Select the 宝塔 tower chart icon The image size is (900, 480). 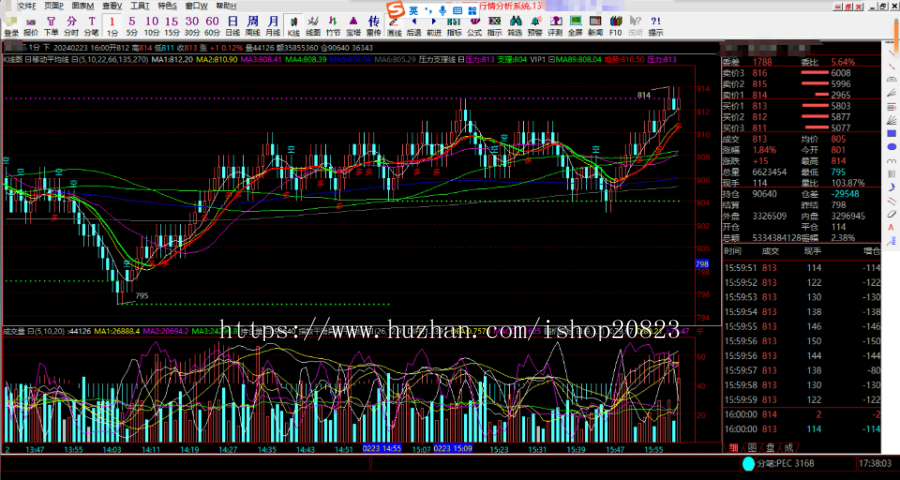click(353, 26)
